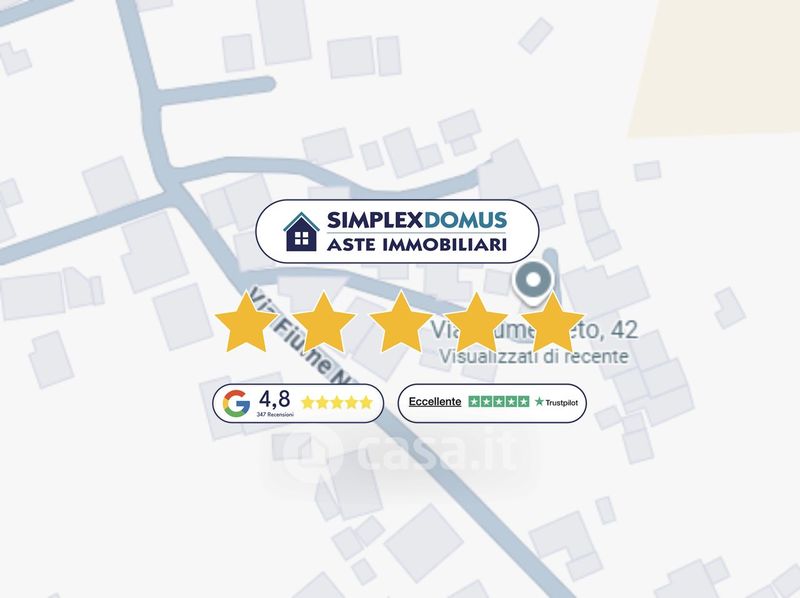Select the third large gold star

(x=401, y=322)
